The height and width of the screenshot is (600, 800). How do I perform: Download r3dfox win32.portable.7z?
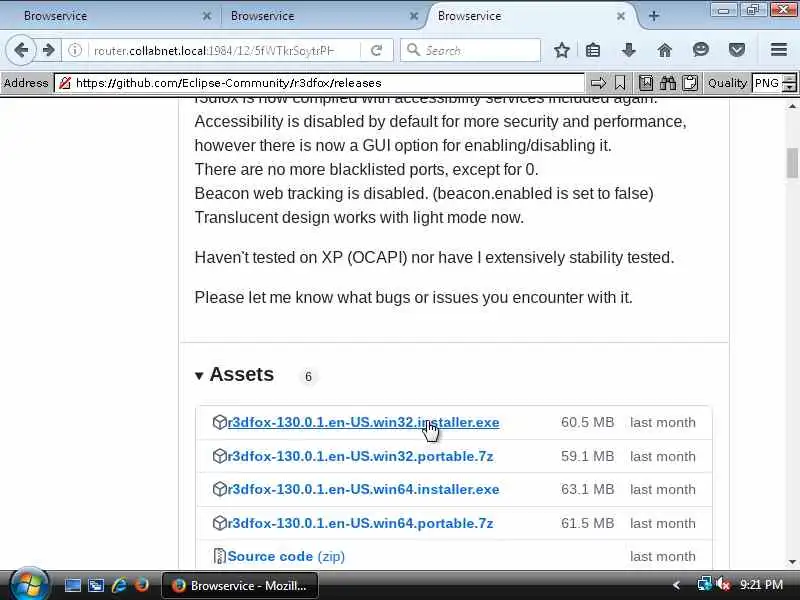360,456
